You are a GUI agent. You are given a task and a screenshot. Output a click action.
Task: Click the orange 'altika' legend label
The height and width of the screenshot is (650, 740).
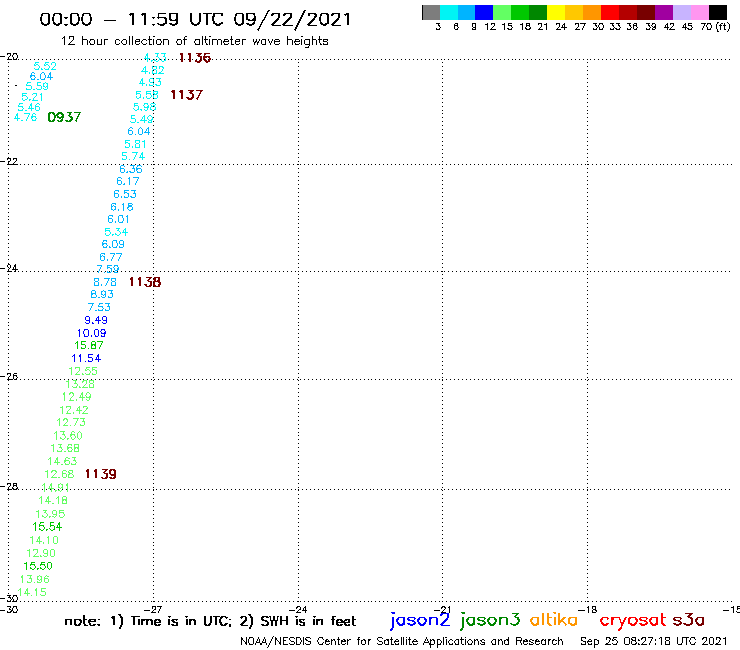pyautogui.click(x=554, y=620)
